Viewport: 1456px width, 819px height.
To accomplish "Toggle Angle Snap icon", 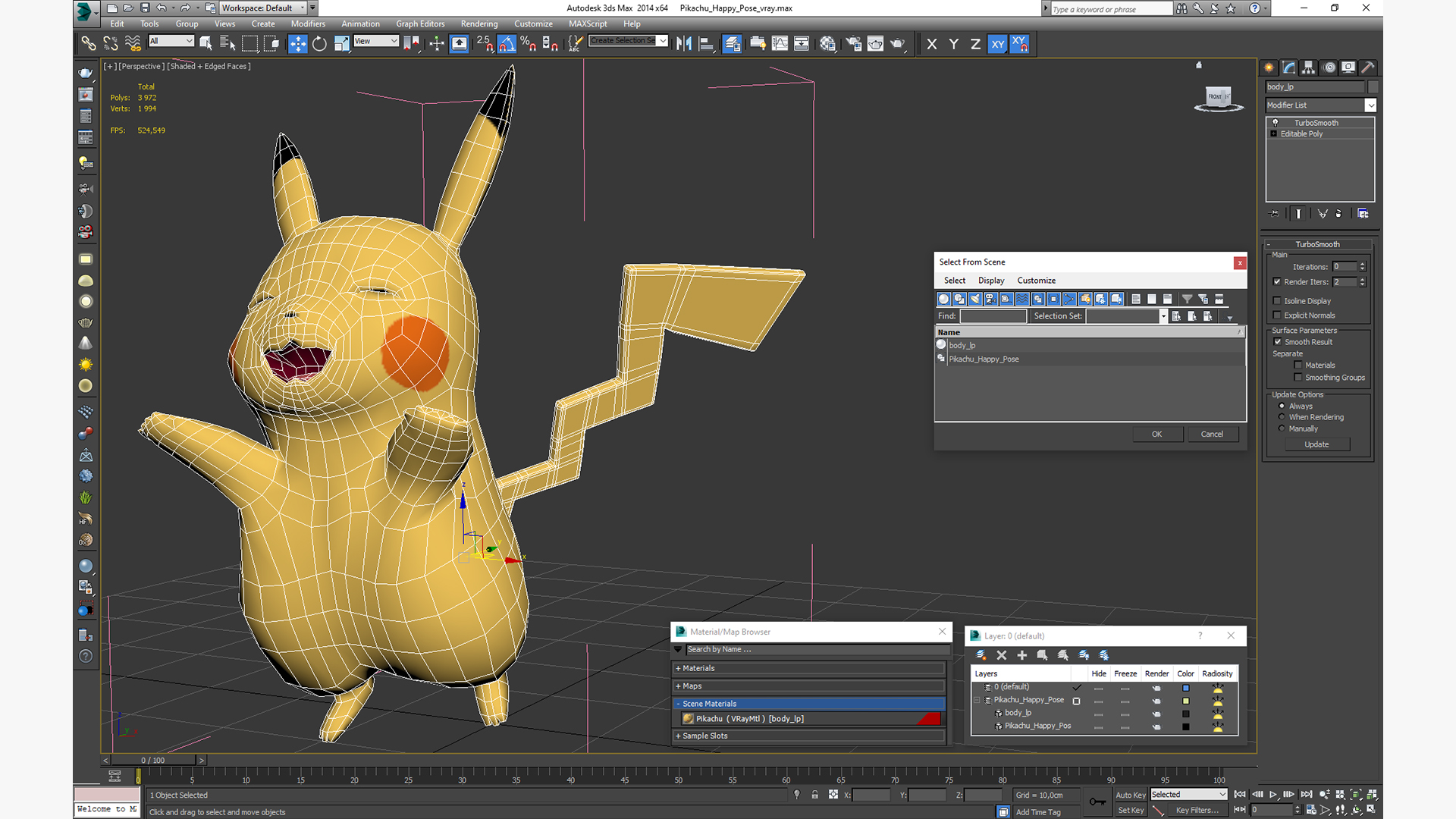I will 507,44.
